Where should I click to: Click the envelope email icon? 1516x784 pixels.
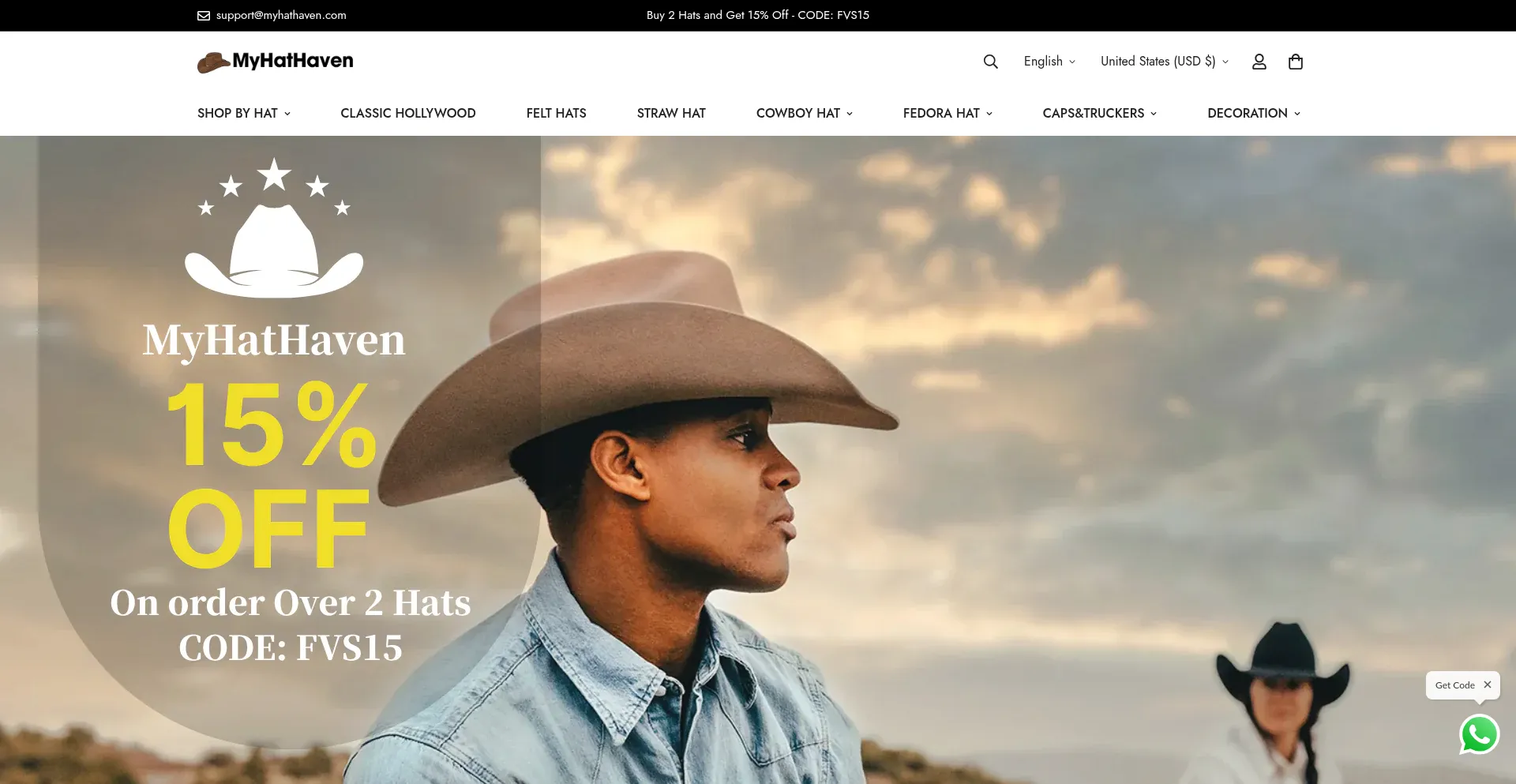point(204,15)
